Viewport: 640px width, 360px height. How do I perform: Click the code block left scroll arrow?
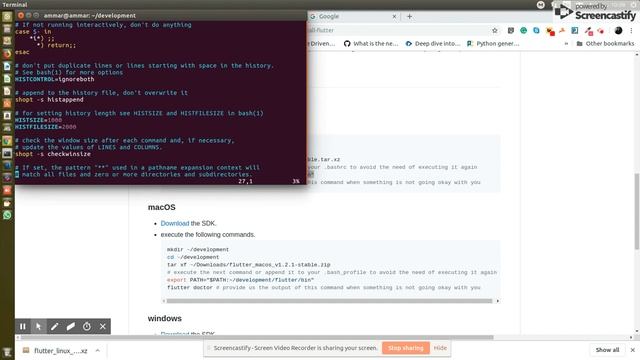[164, 301]
